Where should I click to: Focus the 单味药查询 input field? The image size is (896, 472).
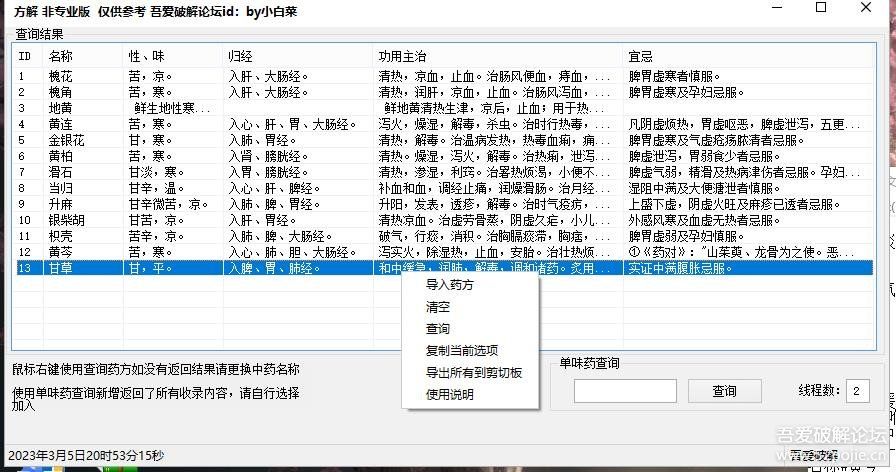[625, 391]
